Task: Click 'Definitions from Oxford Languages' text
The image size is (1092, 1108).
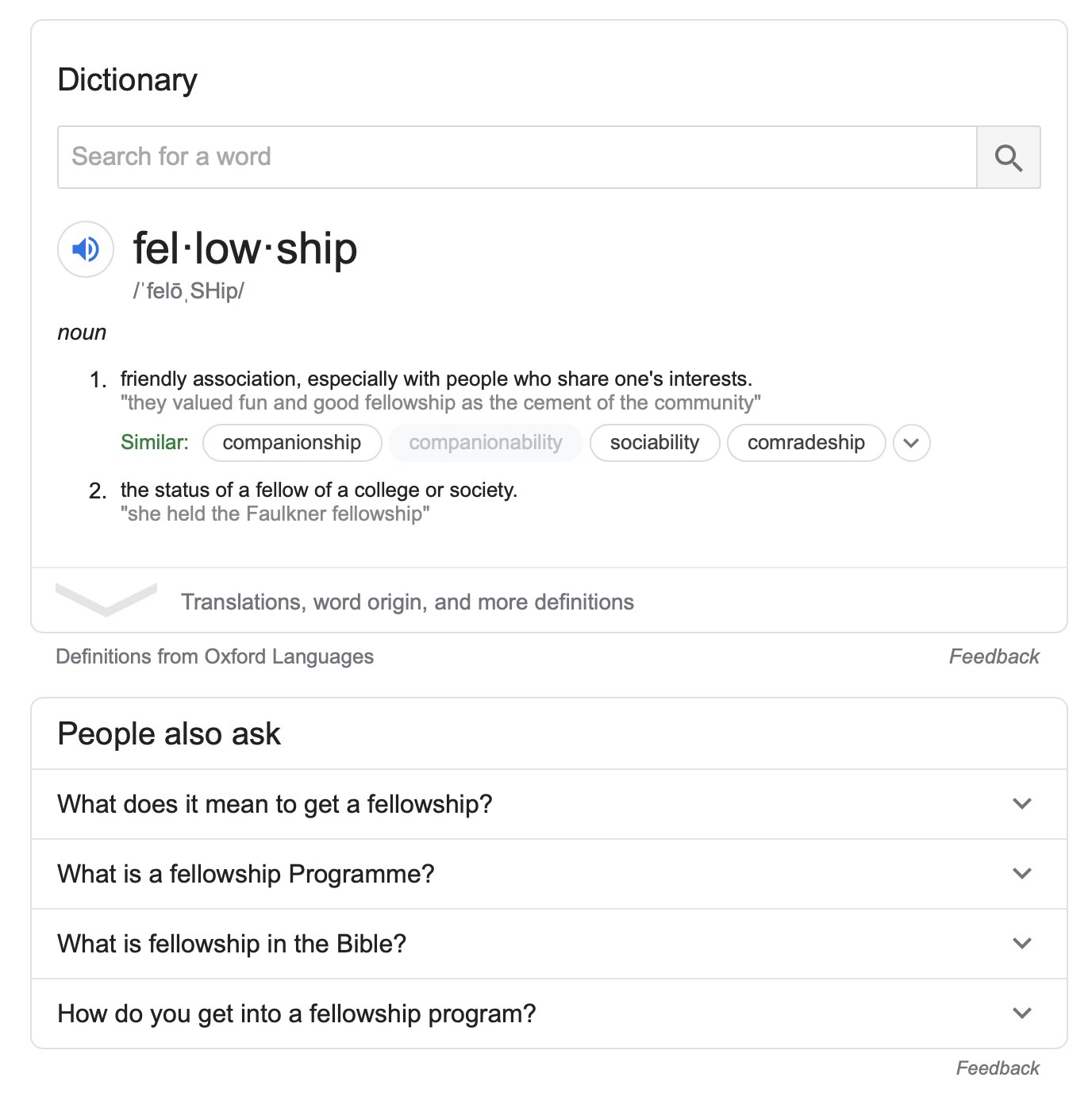Action: (214, 656)
